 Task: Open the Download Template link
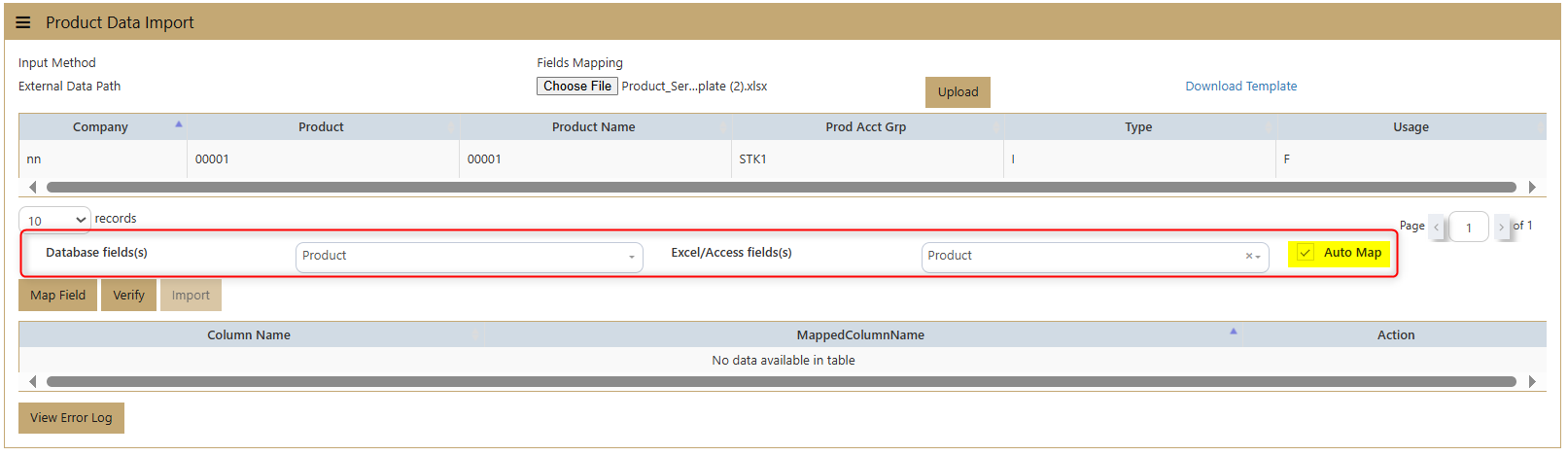pos(1240,87)
